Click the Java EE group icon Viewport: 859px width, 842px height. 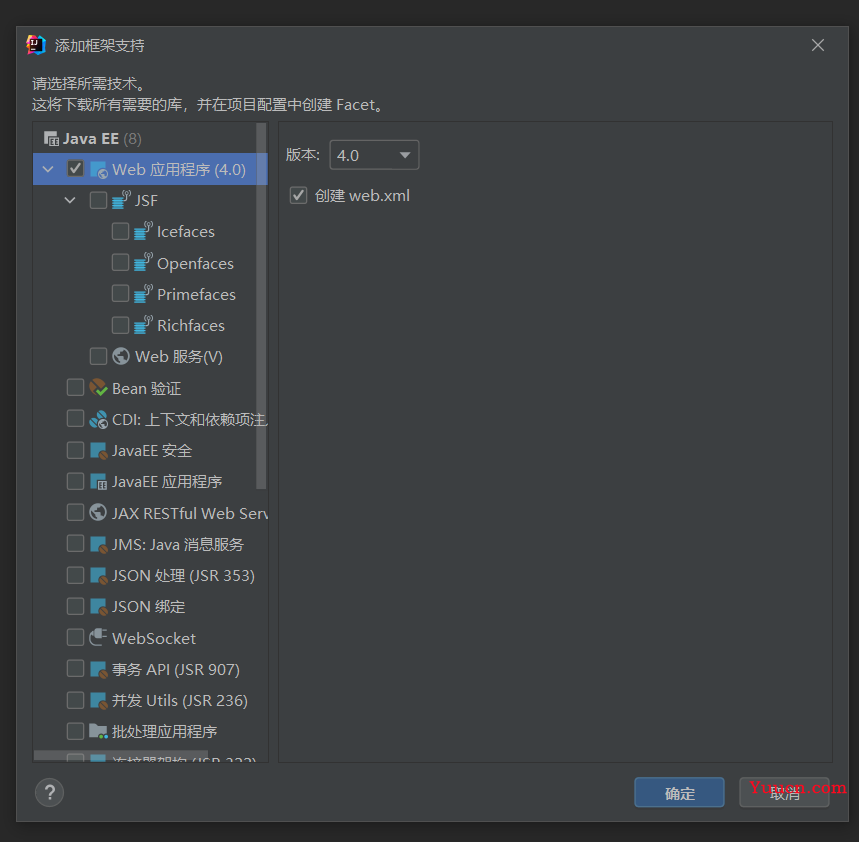[x=51, y=139]
